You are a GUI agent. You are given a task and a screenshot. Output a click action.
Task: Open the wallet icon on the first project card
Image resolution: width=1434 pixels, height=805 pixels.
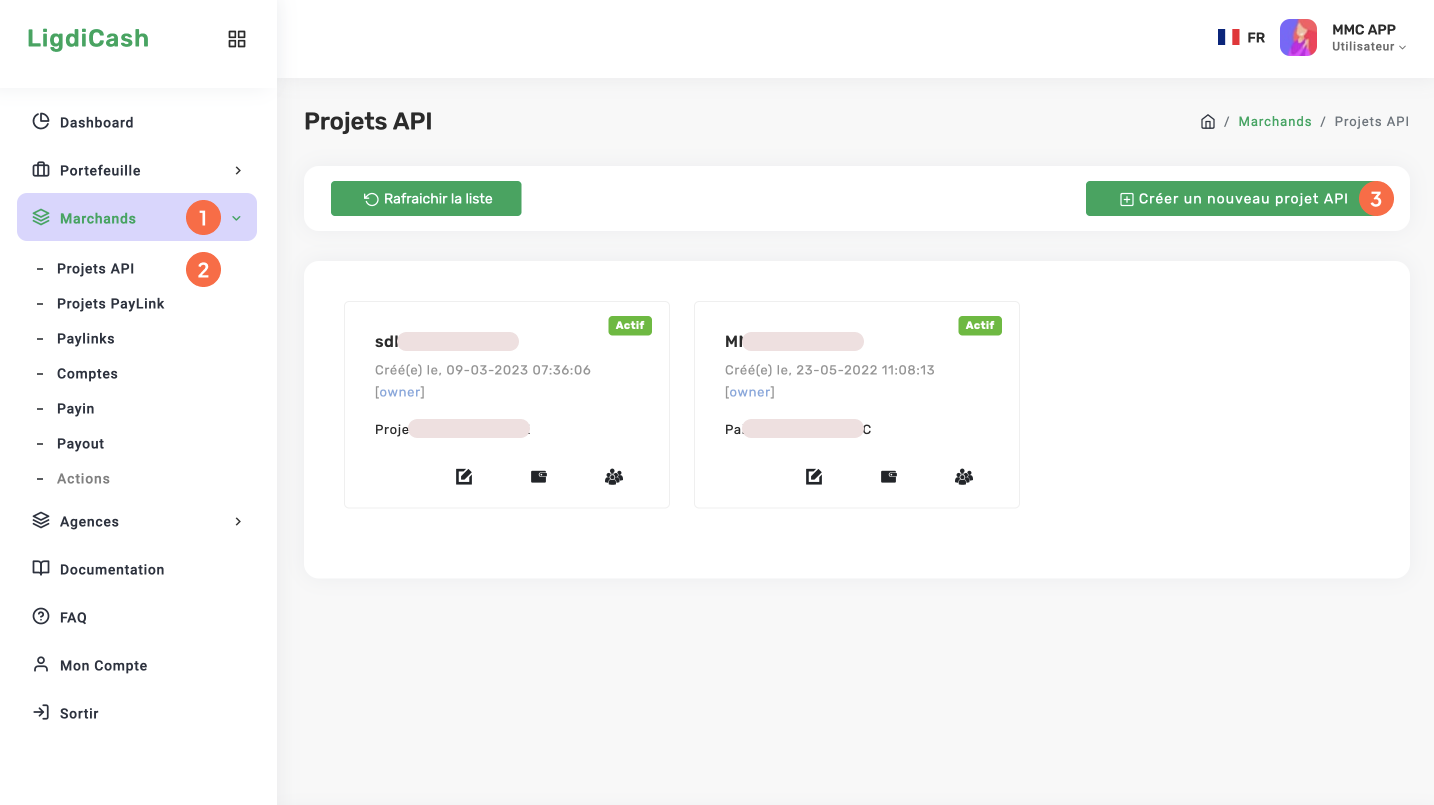coord(538,476)
